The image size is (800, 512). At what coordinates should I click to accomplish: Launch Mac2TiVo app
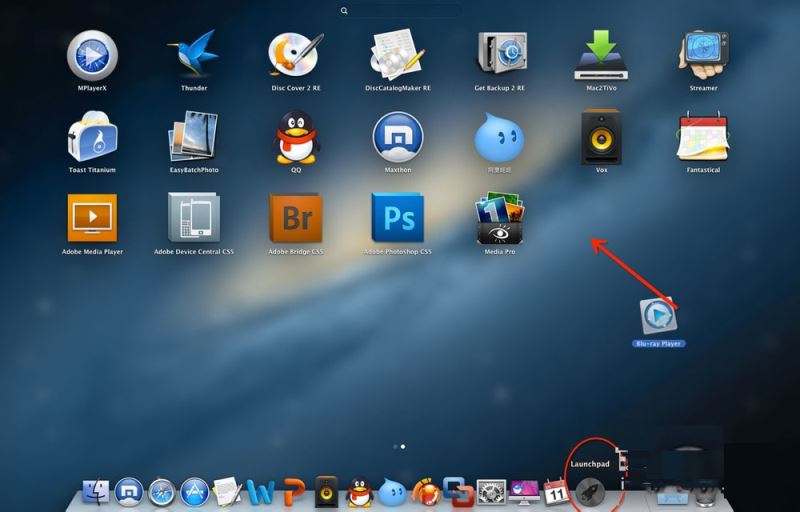pos(601,55)
